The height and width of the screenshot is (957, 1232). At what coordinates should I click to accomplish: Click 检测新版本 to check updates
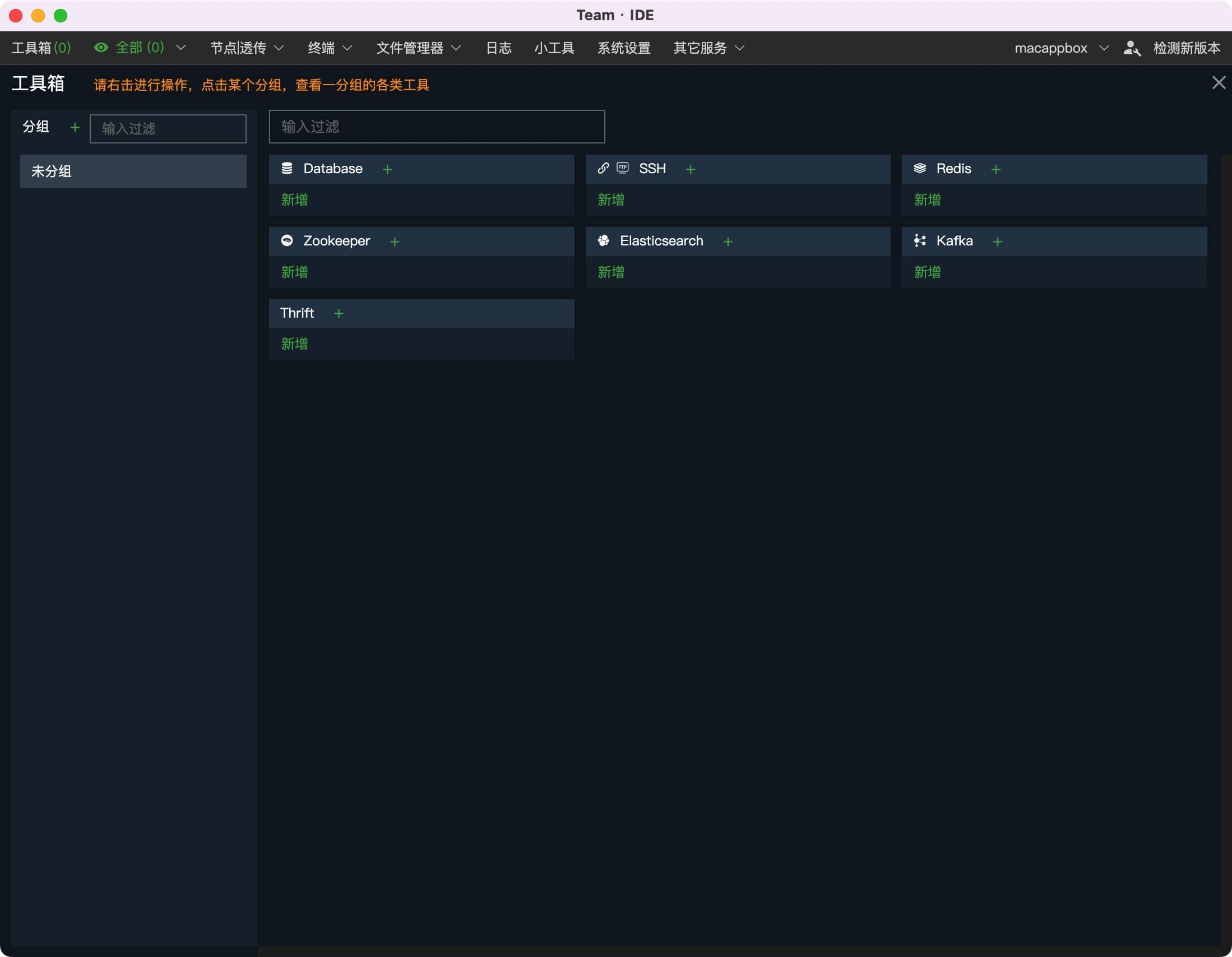[x=1187, y=48]
